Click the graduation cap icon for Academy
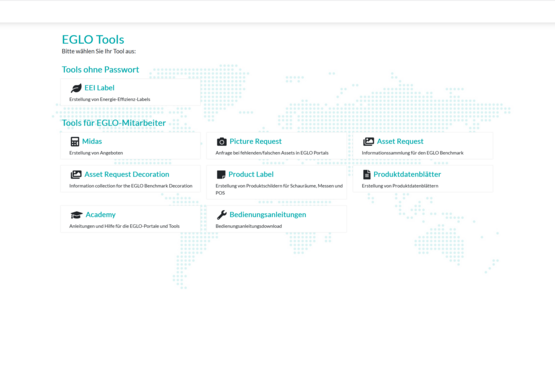Image resolution: width=555 pixels, height=370 pixels. [x=76, y=215]
